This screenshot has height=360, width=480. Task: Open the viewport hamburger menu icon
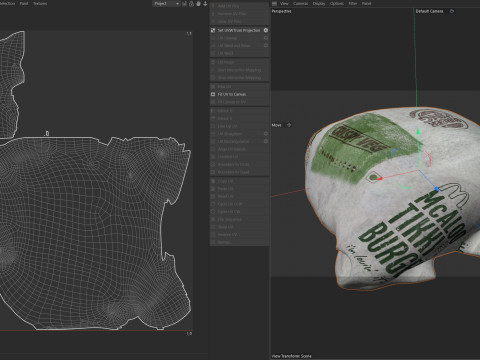tap(274, 4)
